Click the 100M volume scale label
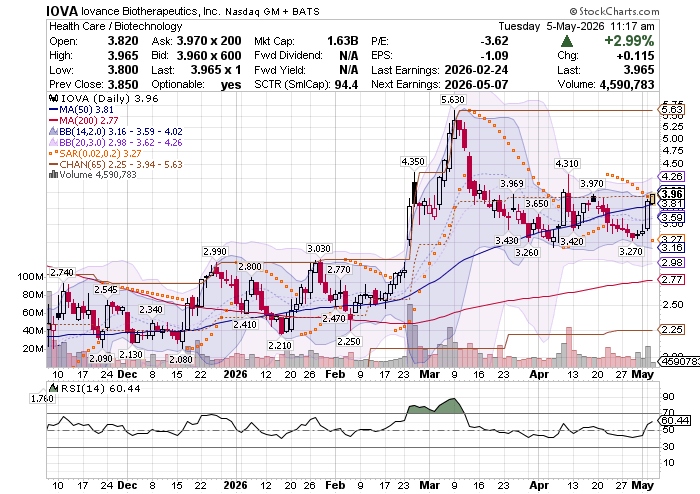Screen dimensions: 700x494 (31, 277)
